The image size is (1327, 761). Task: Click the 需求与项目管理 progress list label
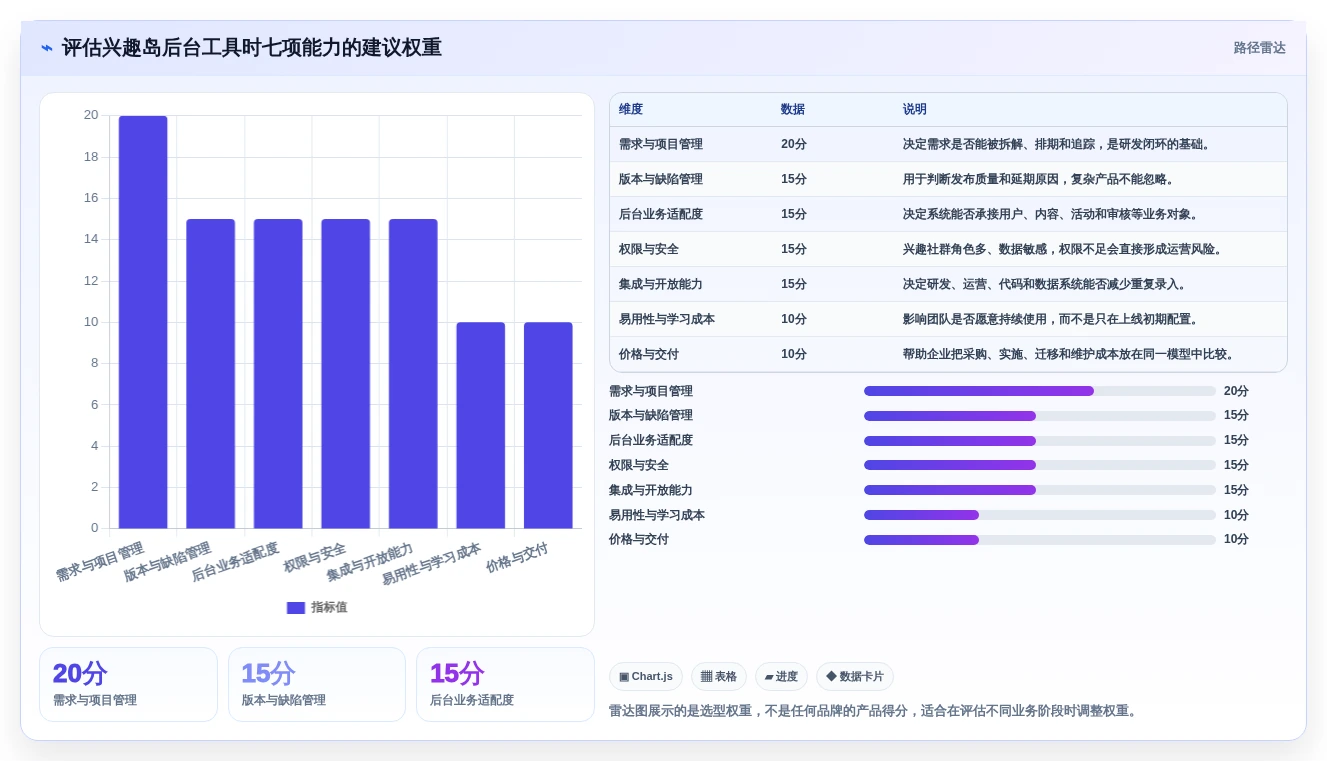651,391
